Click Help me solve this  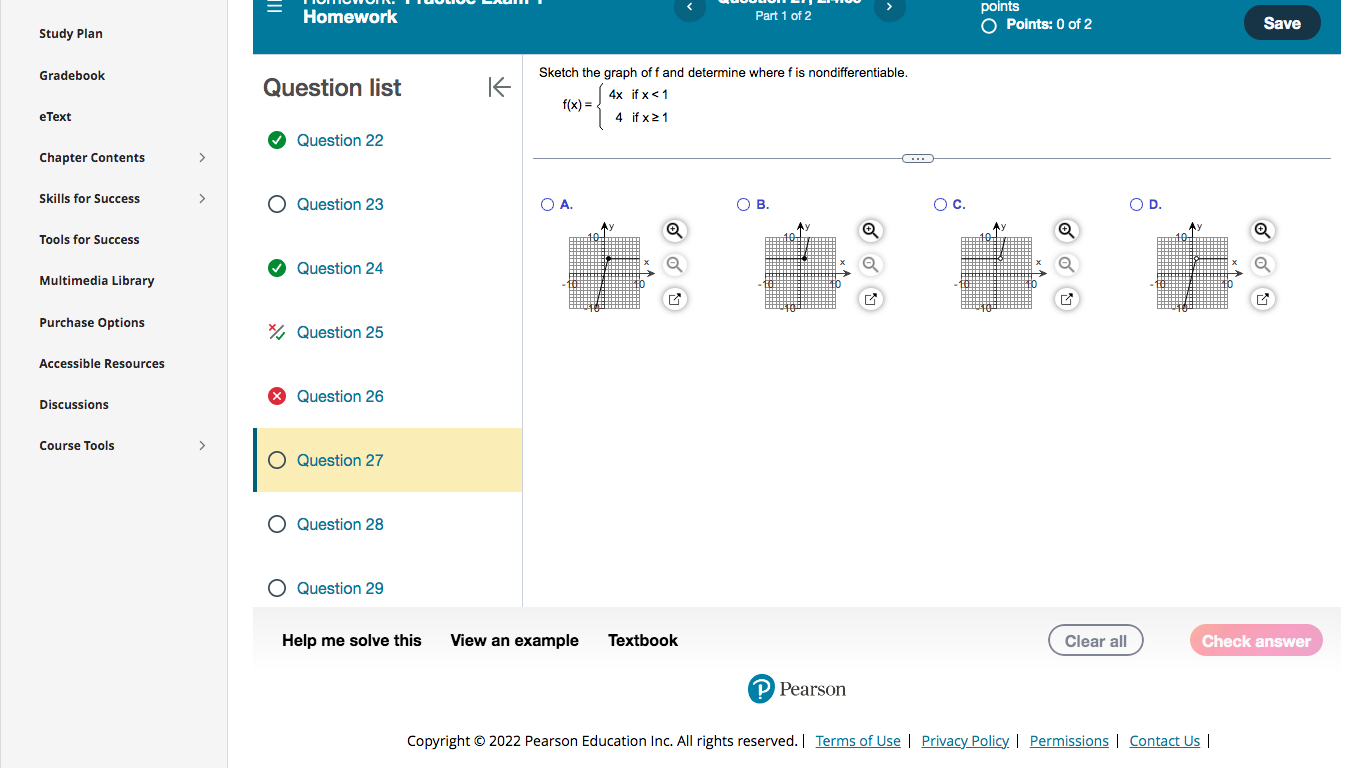click(x=352, y=641)
